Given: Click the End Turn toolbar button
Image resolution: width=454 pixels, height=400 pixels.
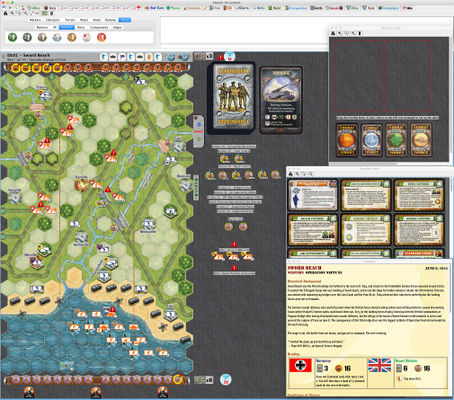Looking at the screenshot, I should (x=155, y=8).
